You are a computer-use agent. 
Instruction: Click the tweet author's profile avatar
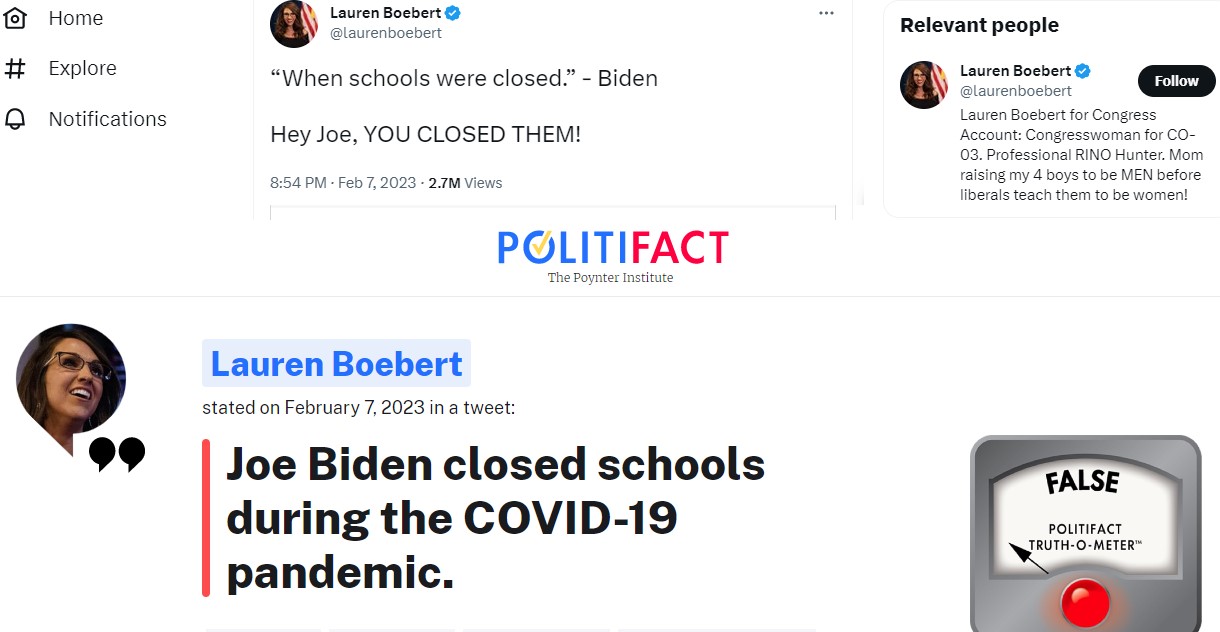pos(294,23)
